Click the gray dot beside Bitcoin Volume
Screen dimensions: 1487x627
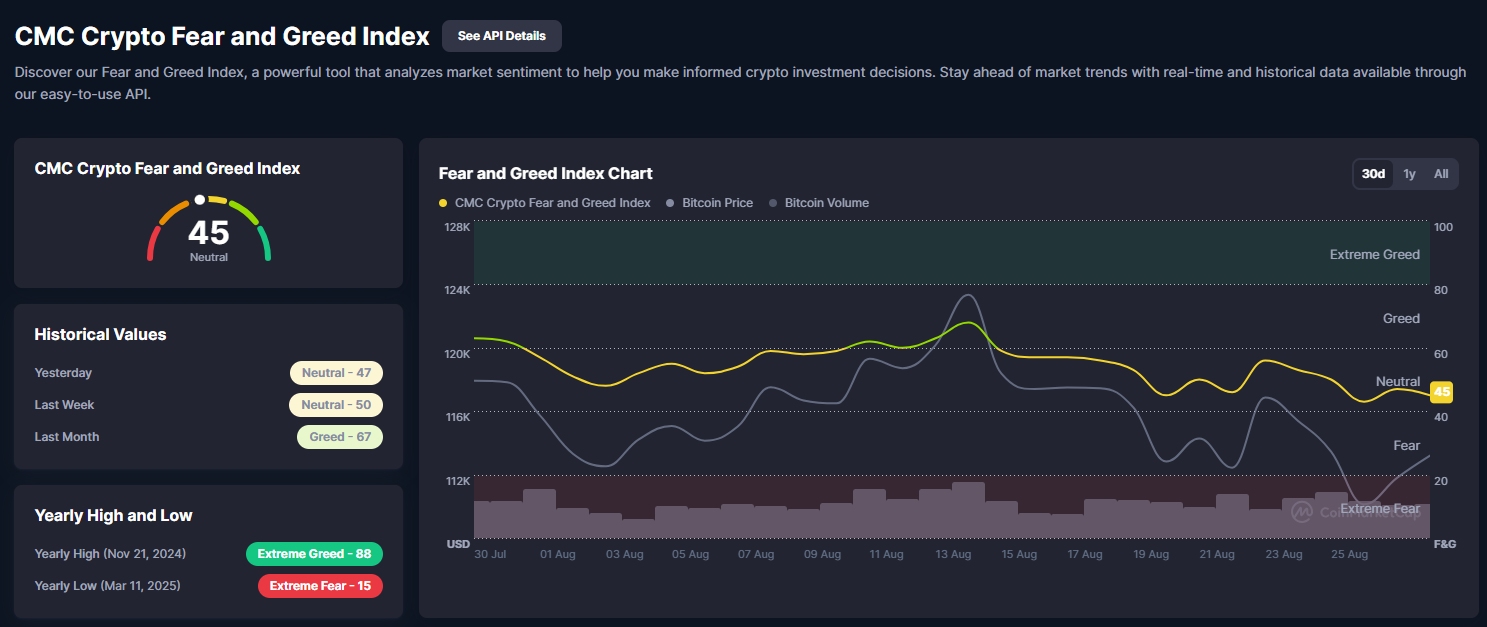pos(773,203)
